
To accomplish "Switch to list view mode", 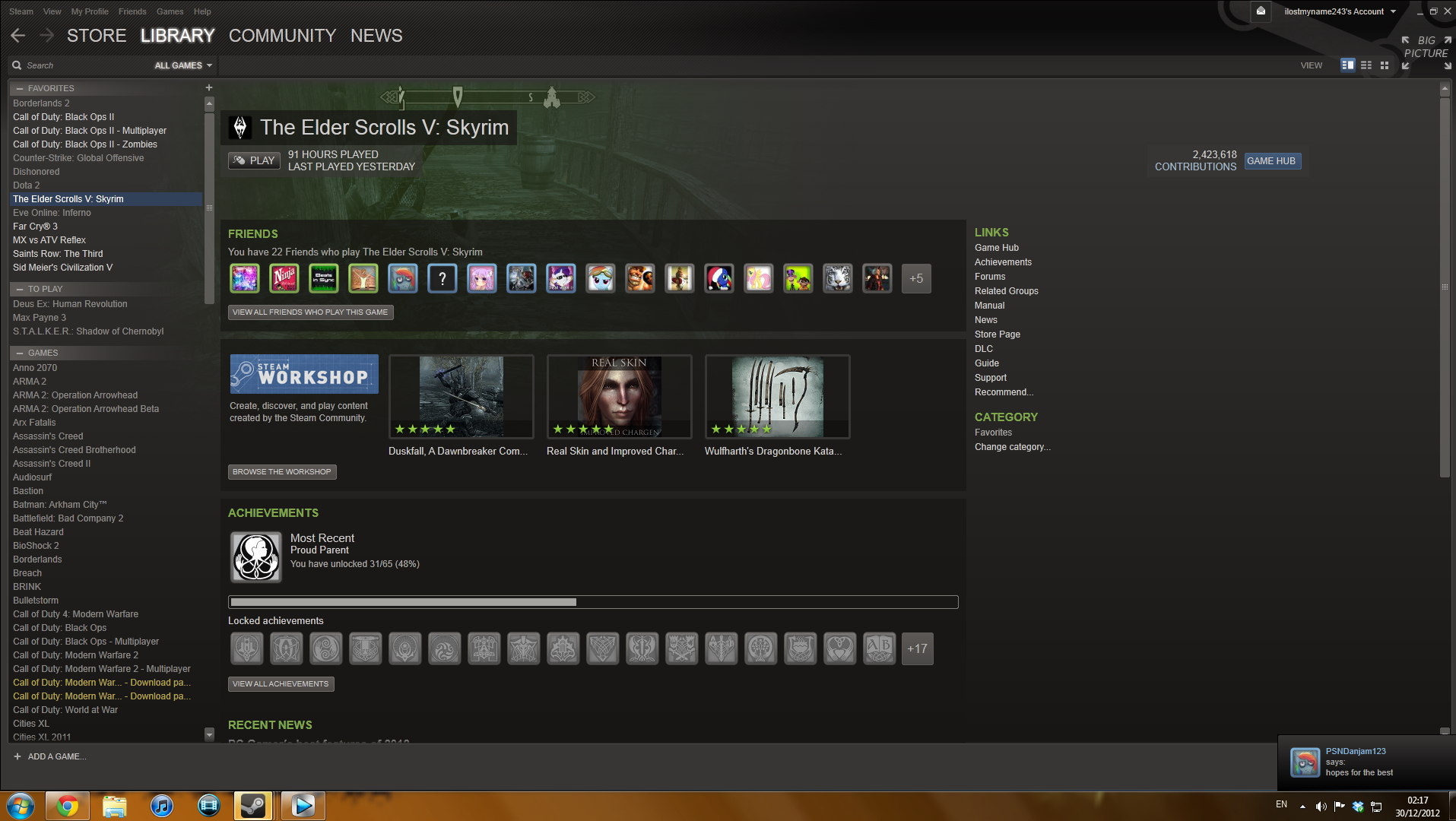I will (x=1366, y=65).
